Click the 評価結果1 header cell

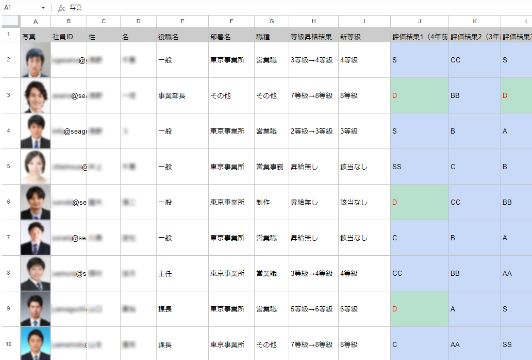[419, 35]
